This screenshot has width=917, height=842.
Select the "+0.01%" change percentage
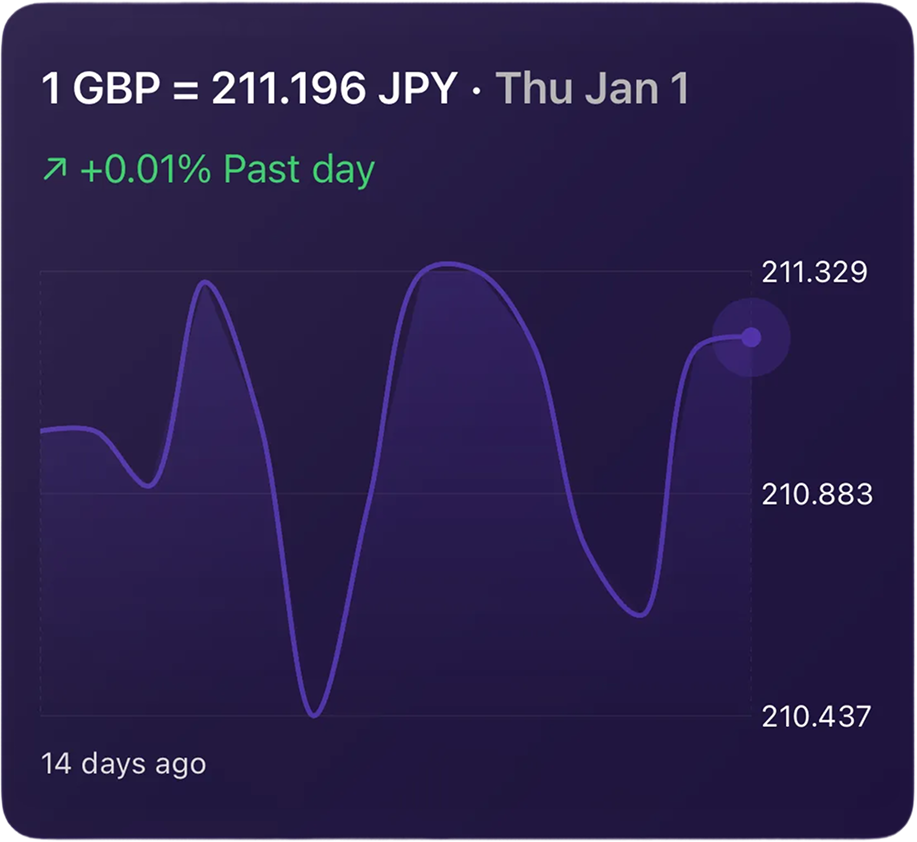146,170
